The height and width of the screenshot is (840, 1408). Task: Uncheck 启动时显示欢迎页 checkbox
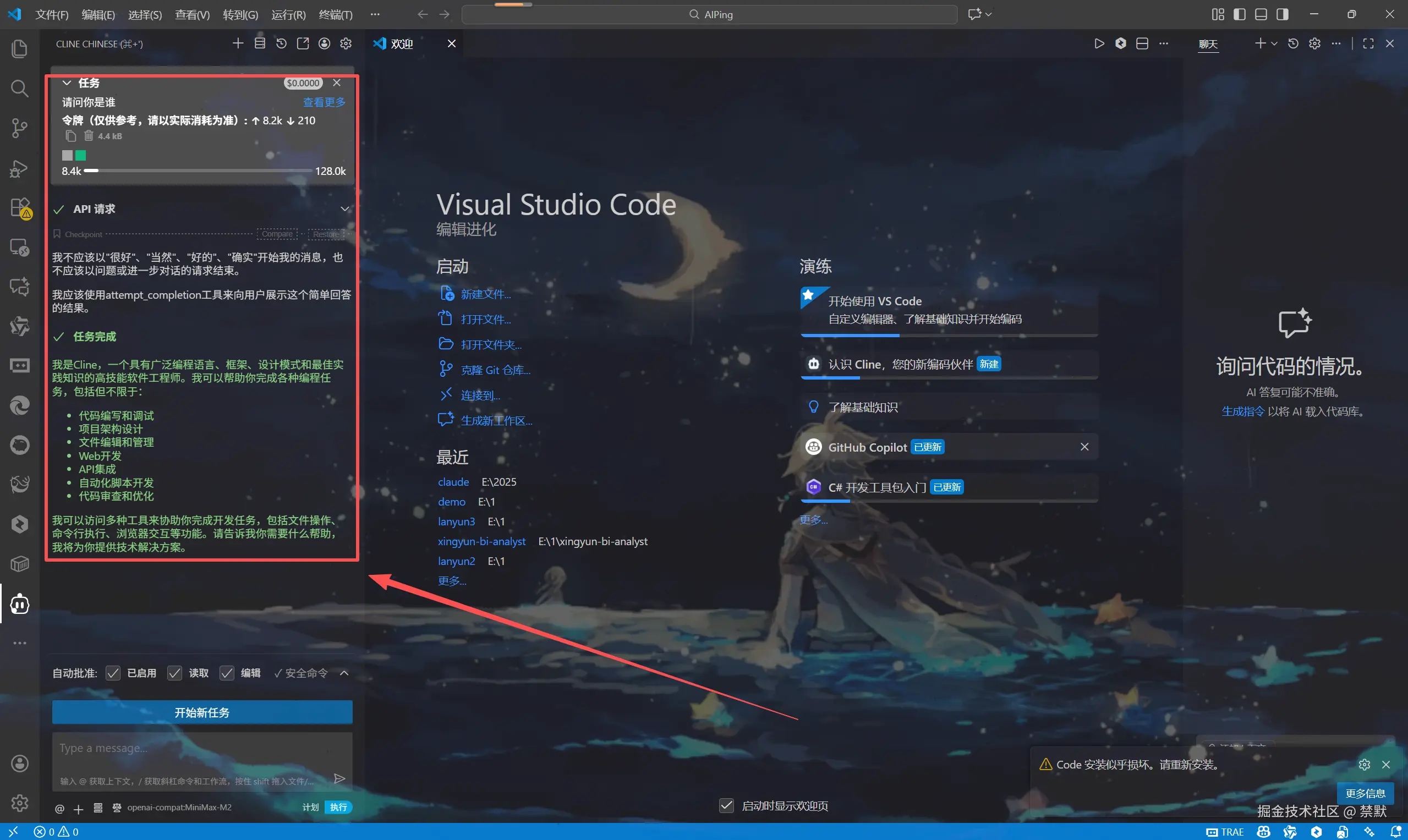(x=726, y=805)
